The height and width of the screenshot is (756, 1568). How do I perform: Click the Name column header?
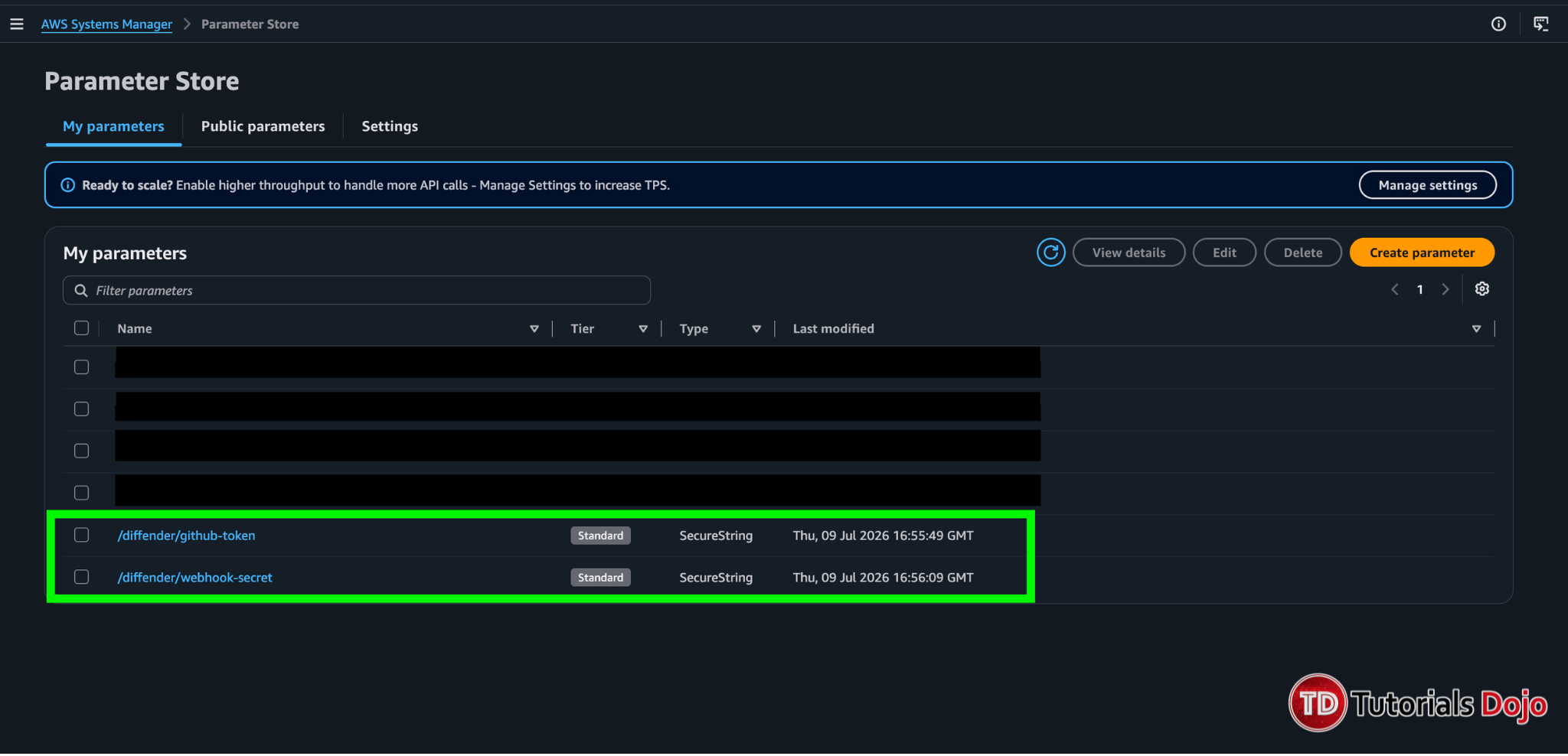(135, 329)
